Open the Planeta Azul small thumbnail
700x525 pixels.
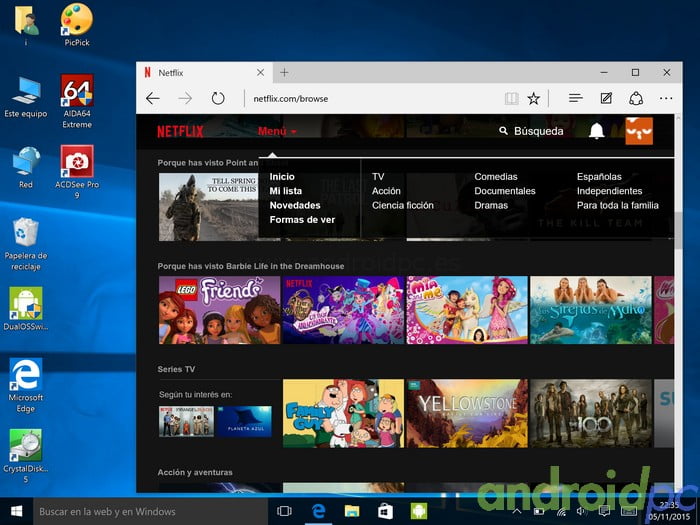(244, 421)
